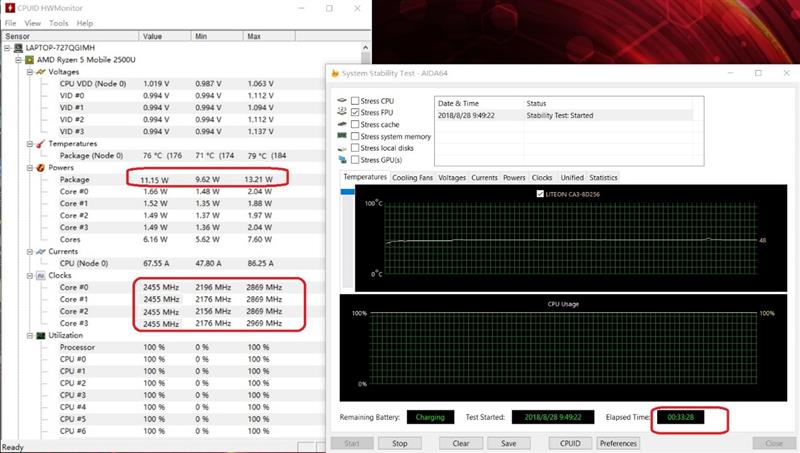Click the Save button
The image size is (800, 453).
point(509,443)
